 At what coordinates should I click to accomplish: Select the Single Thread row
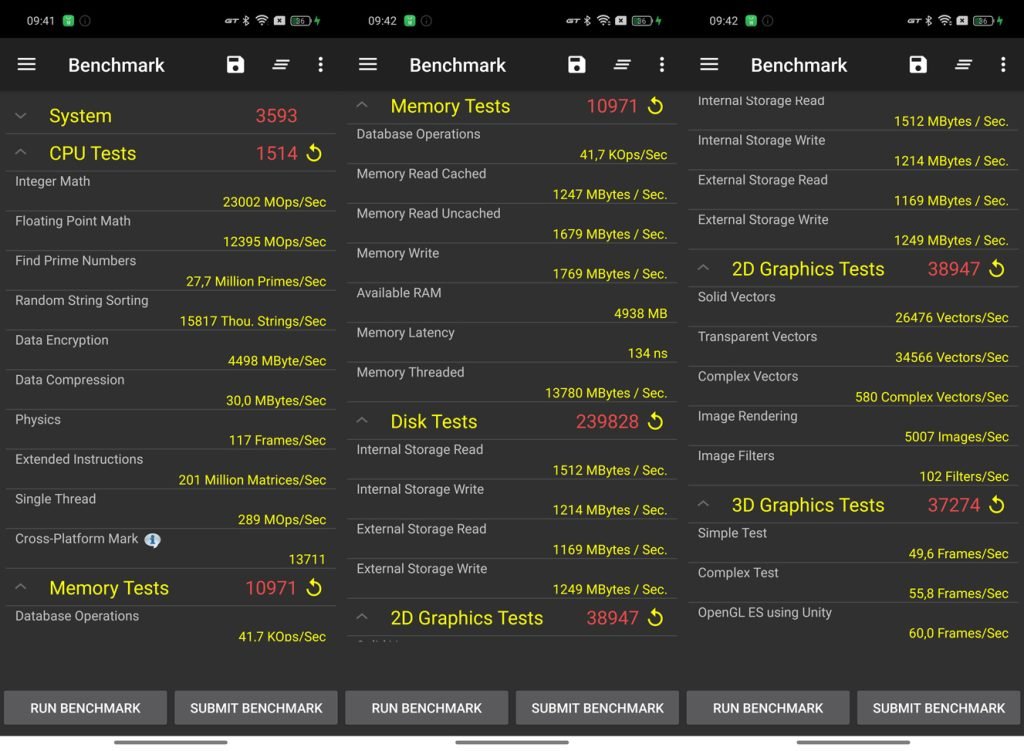pos(170,510)
